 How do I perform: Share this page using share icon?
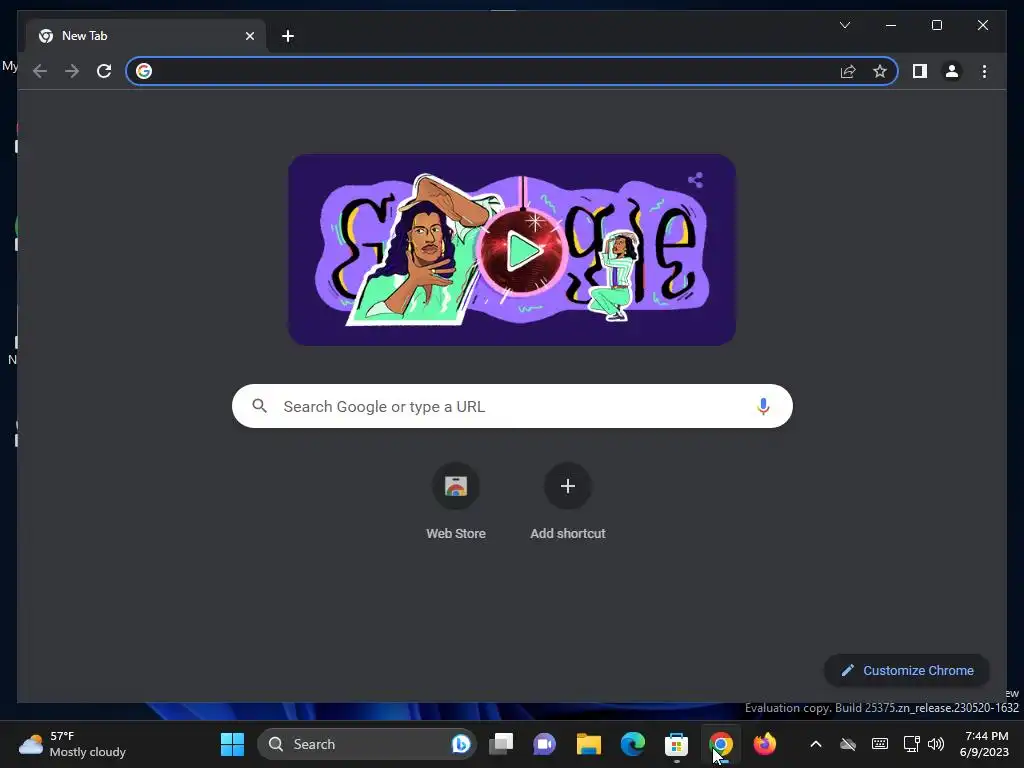tap(848, 71)
